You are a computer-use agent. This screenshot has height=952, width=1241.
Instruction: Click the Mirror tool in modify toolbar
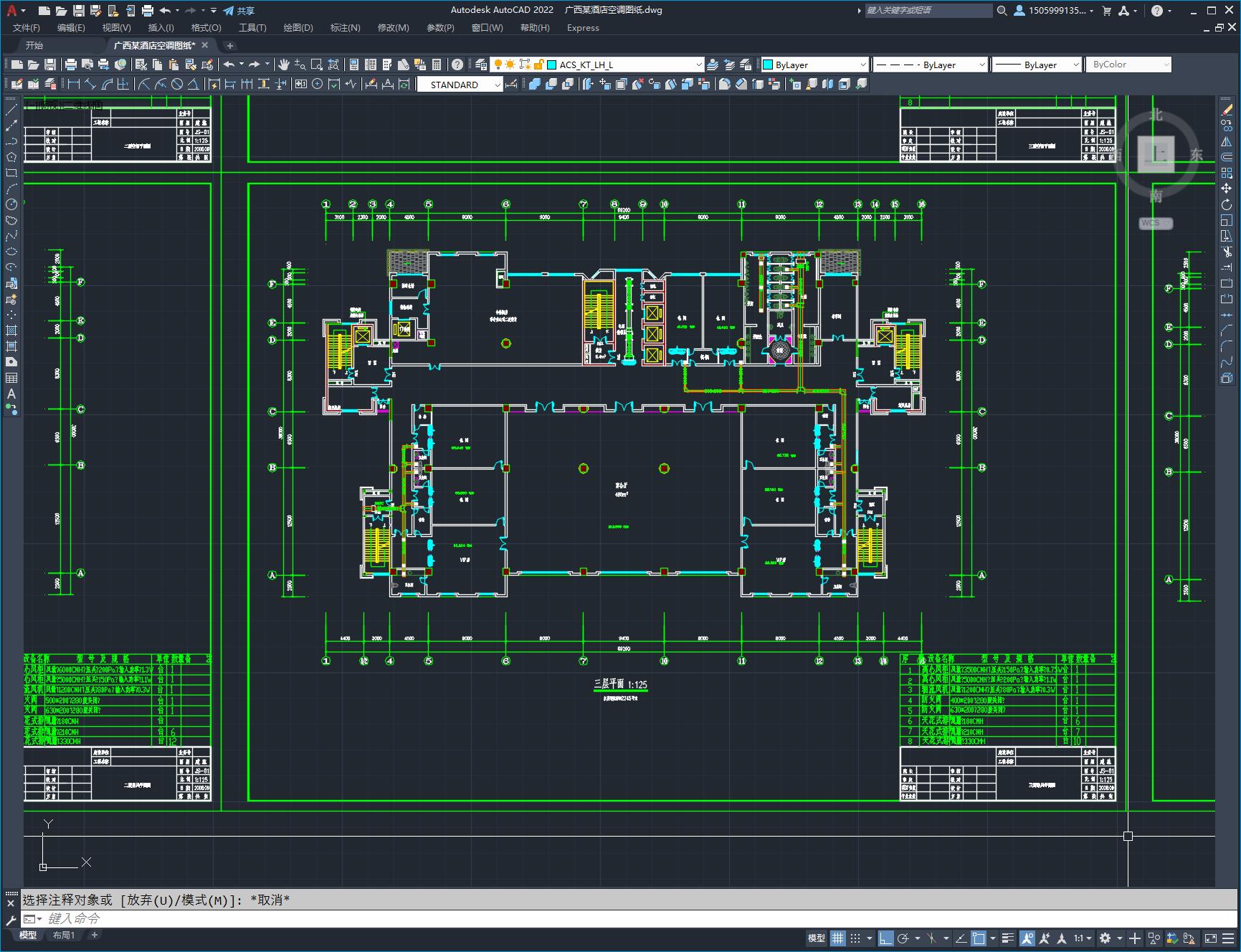click(x=1227, y=141)
